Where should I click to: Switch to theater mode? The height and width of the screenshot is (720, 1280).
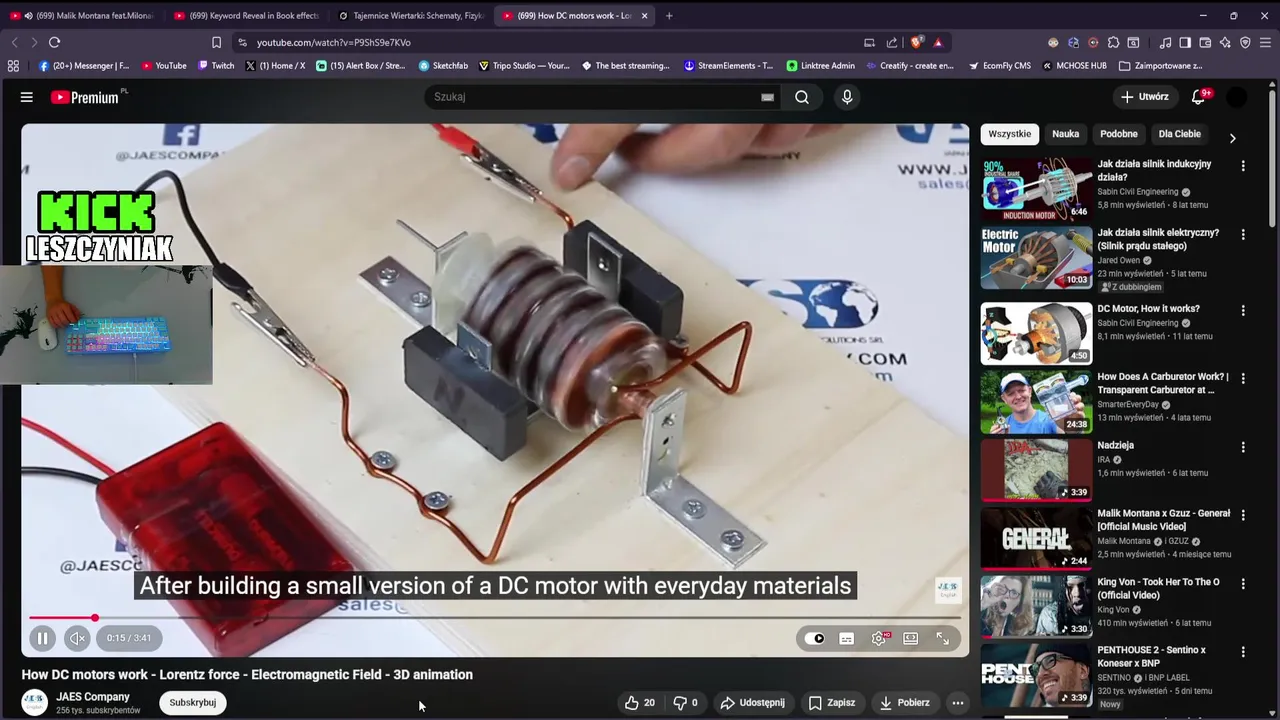[910, 638]
